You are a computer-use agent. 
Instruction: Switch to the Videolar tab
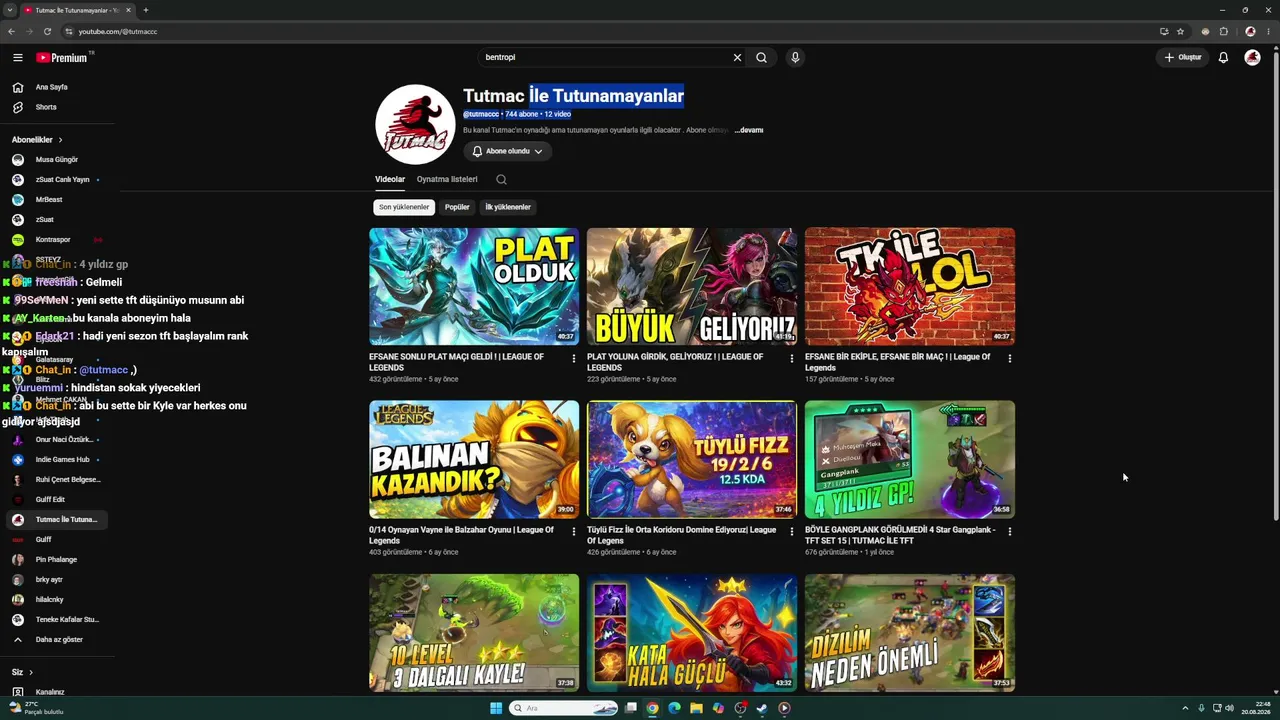click(x=390, y=180)
